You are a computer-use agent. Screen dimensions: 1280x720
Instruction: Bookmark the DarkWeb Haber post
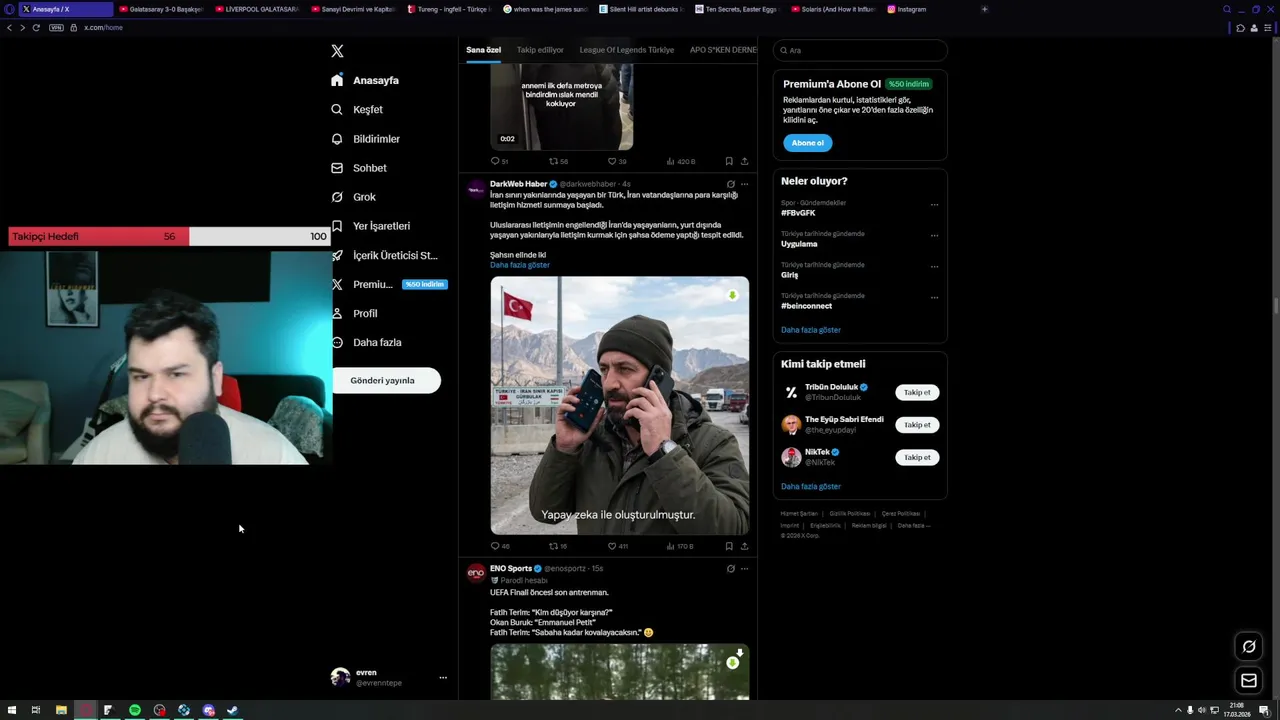pos(729,546)
